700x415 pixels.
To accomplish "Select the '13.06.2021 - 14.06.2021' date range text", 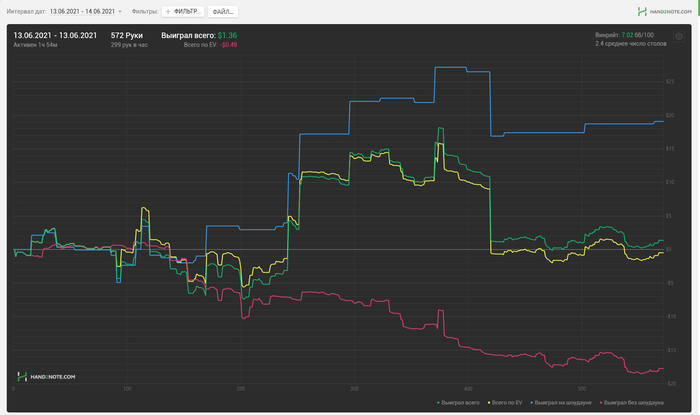I will tap(82, 12).
